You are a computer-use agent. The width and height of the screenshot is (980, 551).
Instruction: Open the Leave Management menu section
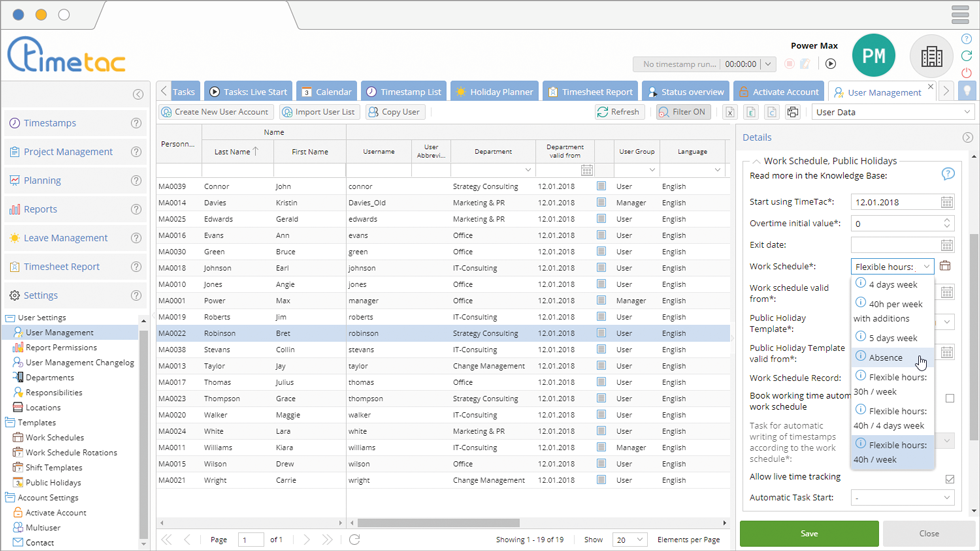[66, 238]
